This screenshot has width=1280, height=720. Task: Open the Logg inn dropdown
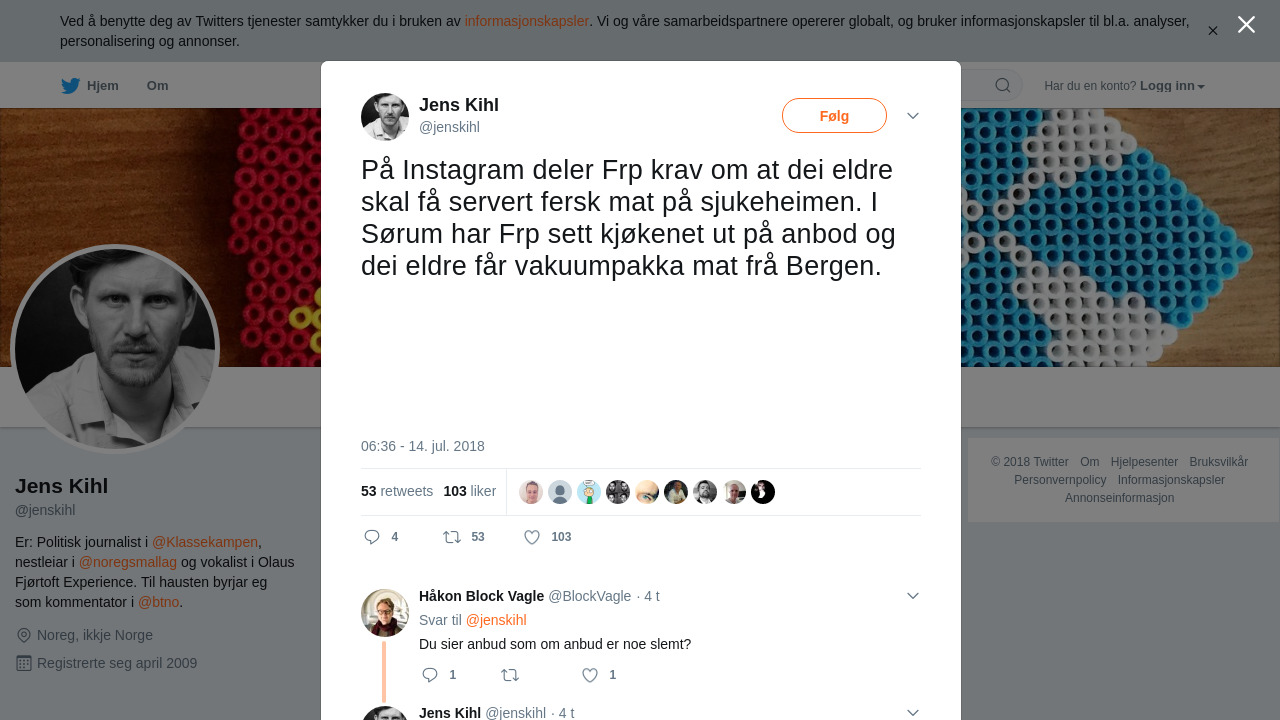[x=1172, y=86]
